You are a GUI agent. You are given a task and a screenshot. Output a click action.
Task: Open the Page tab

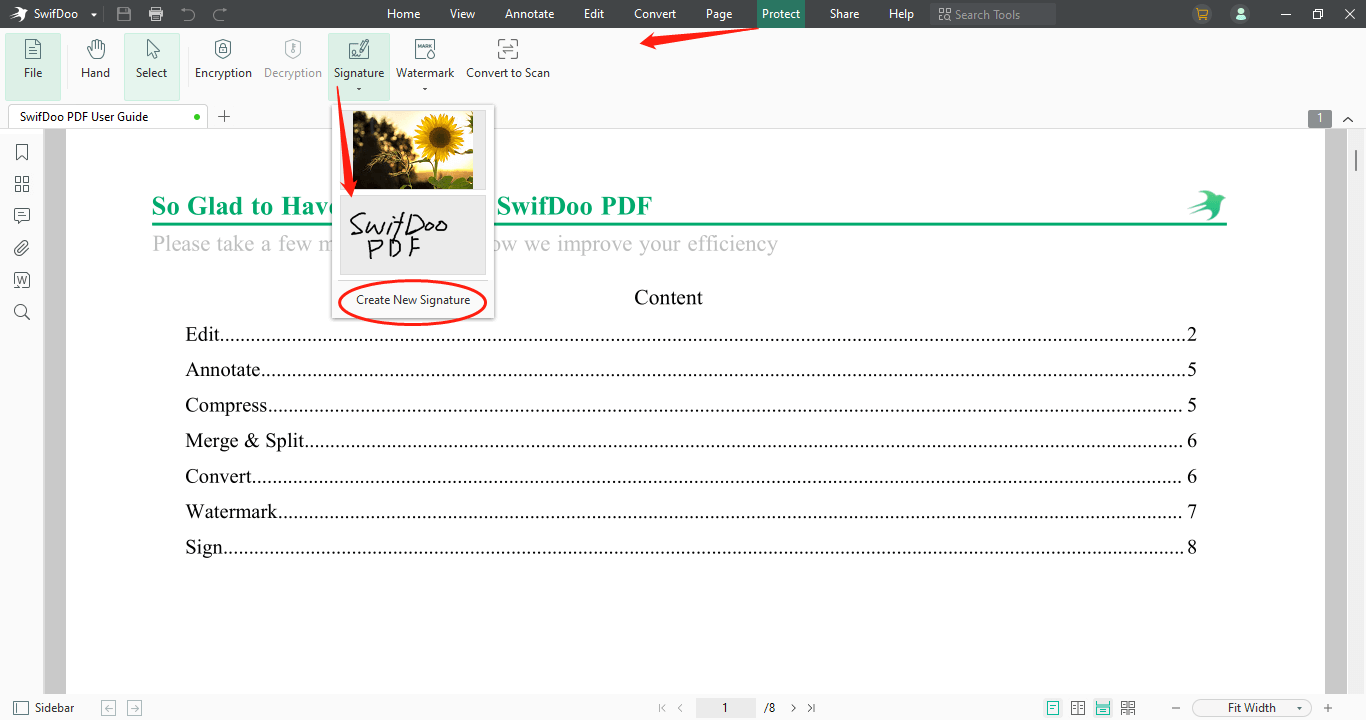coord(719,14)
